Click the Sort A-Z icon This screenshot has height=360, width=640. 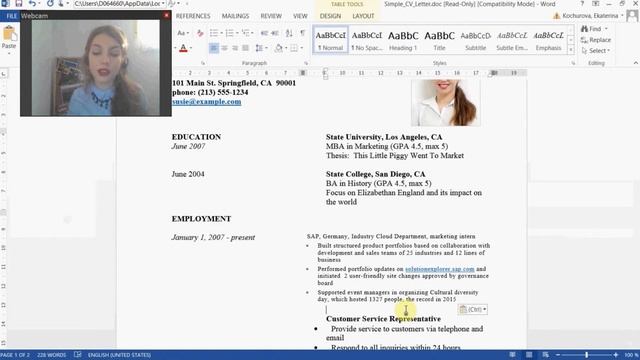289,33
